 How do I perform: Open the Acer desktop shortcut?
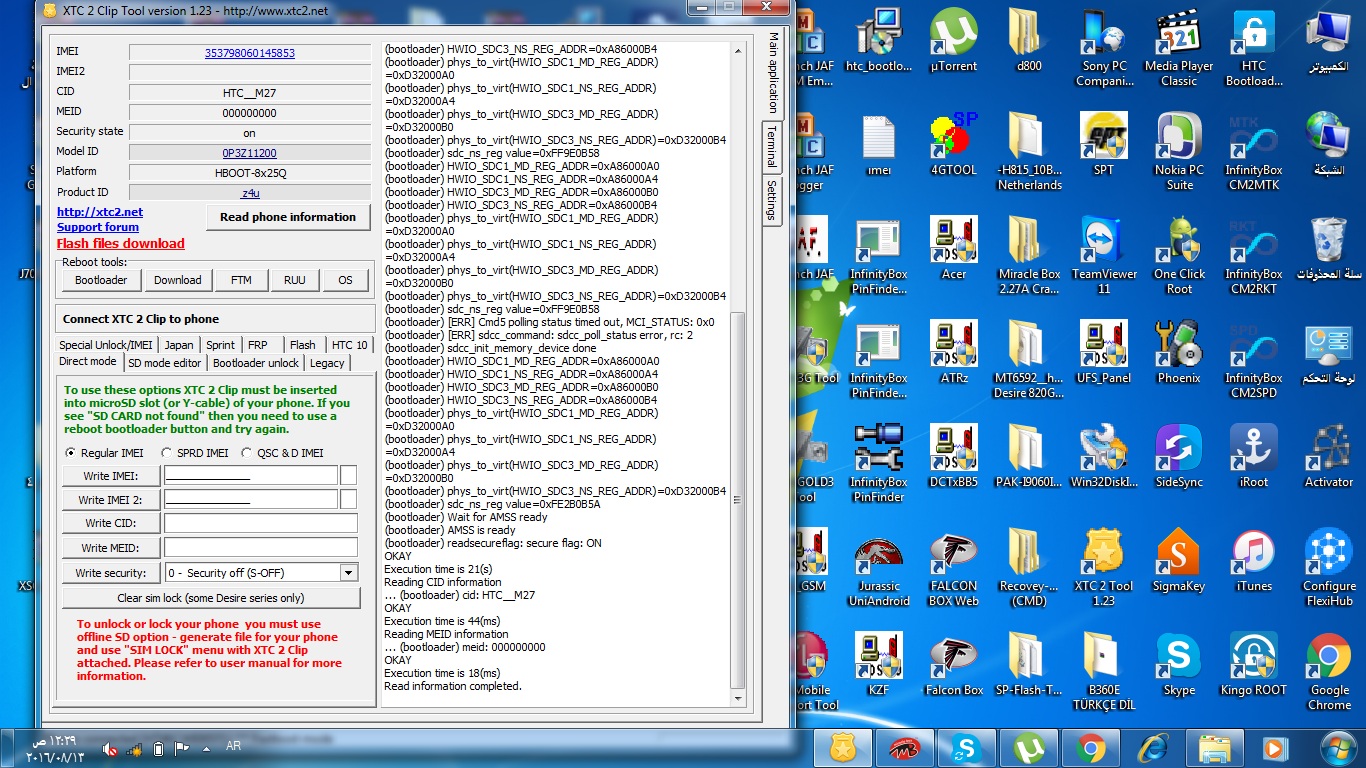[x=953, y=248]
